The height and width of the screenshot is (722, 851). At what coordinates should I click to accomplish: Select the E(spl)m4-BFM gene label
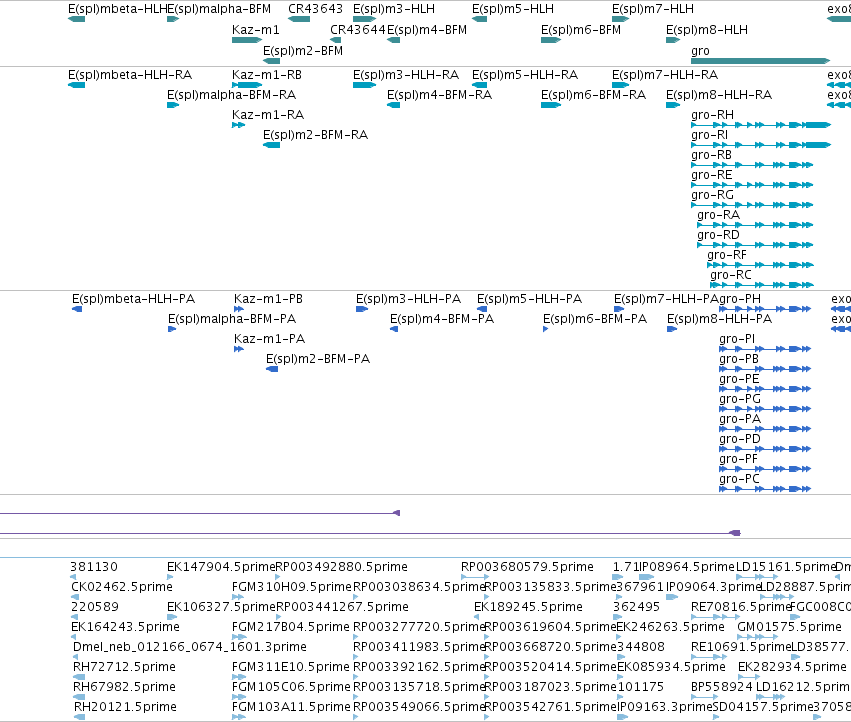coord(427,30)
